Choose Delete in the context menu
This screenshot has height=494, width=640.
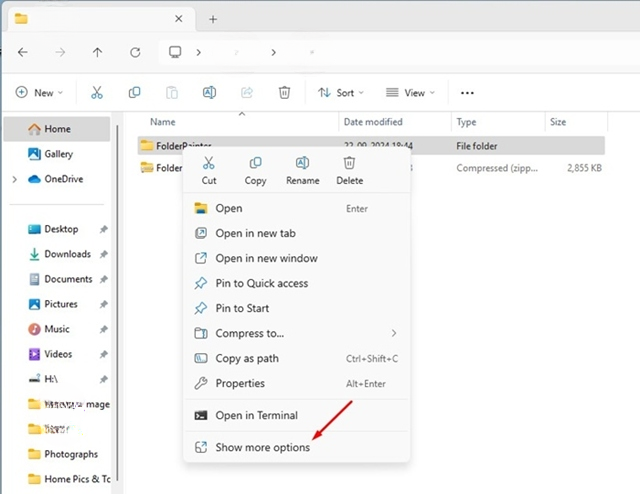(x=349, y=171)
